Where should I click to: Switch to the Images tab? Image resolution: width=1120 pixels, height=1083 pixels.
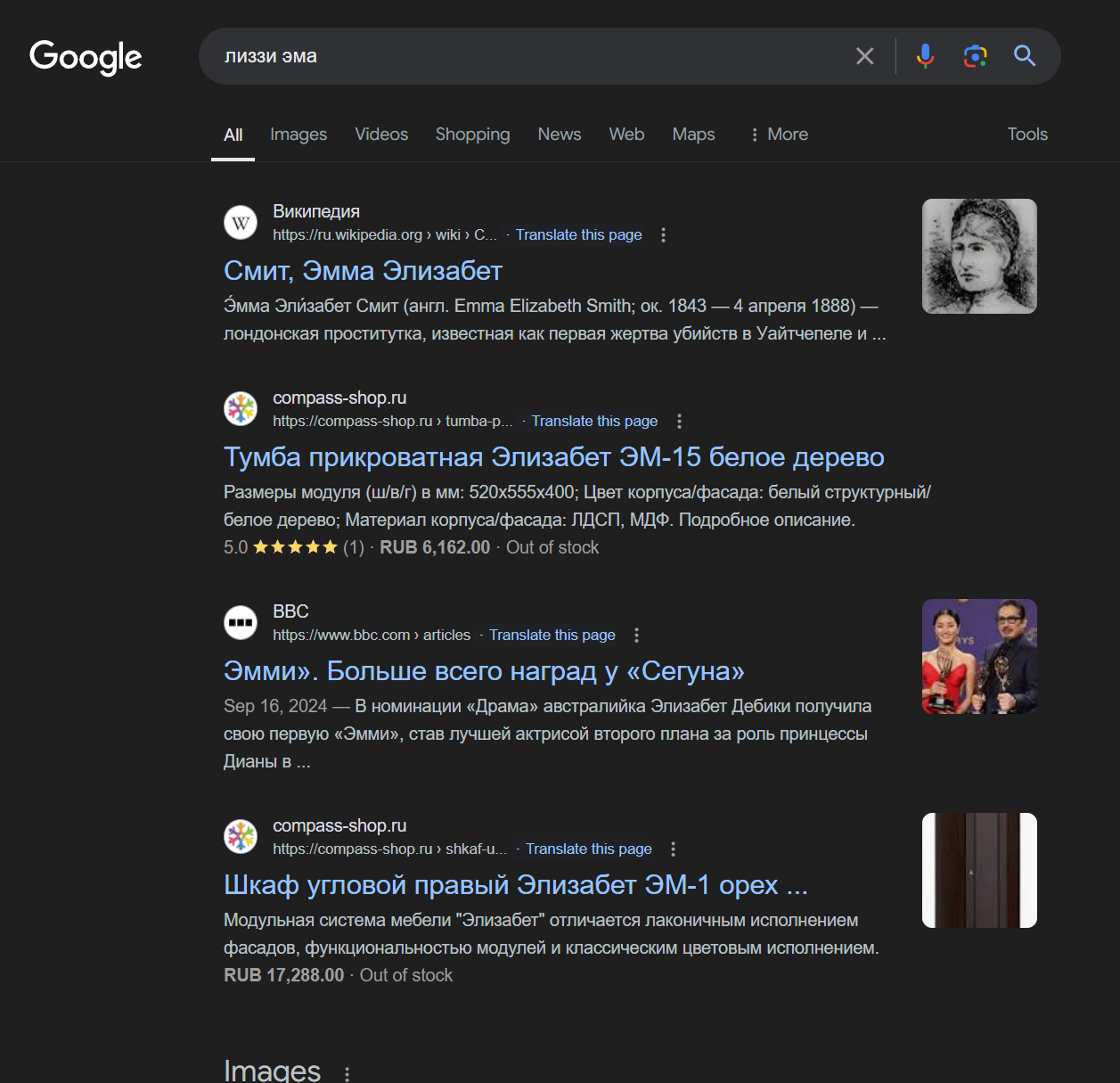point(298,135)
